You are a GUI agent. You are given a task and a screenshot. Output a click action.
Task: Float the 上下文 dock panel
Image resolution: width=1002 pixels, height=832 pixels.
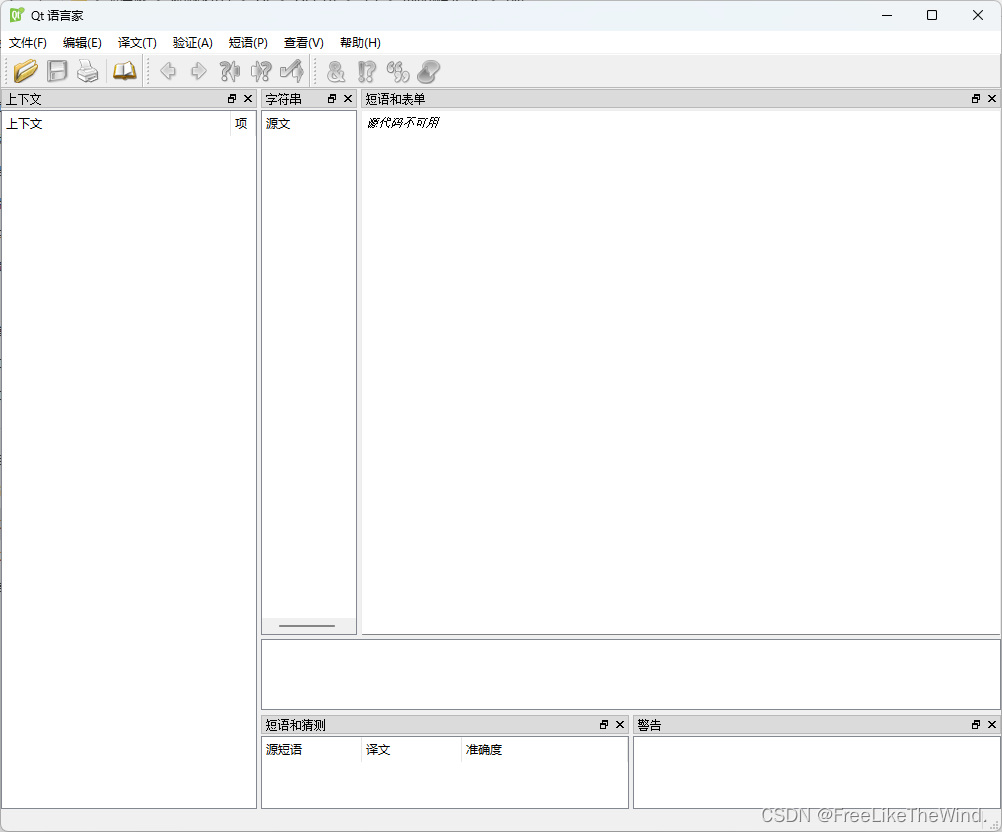tap(232, 98)
